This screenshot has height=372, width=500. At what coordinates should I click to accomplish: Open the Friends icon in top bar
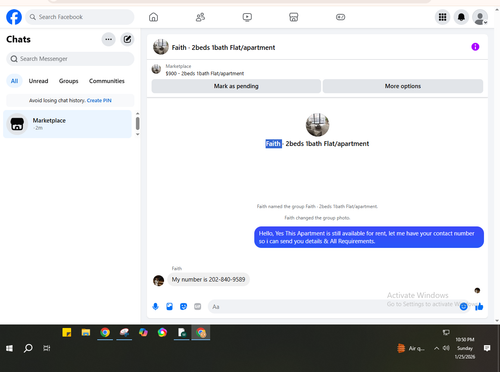(200, 17)
